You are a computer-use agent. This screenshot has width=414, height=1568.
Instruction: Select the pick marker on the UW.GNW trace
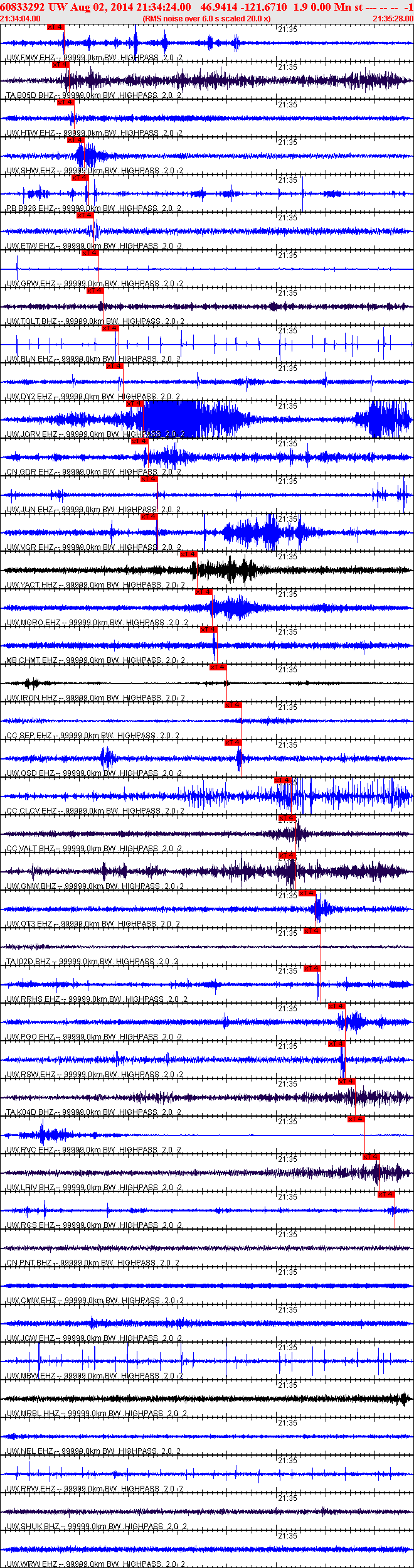point(287,856)
